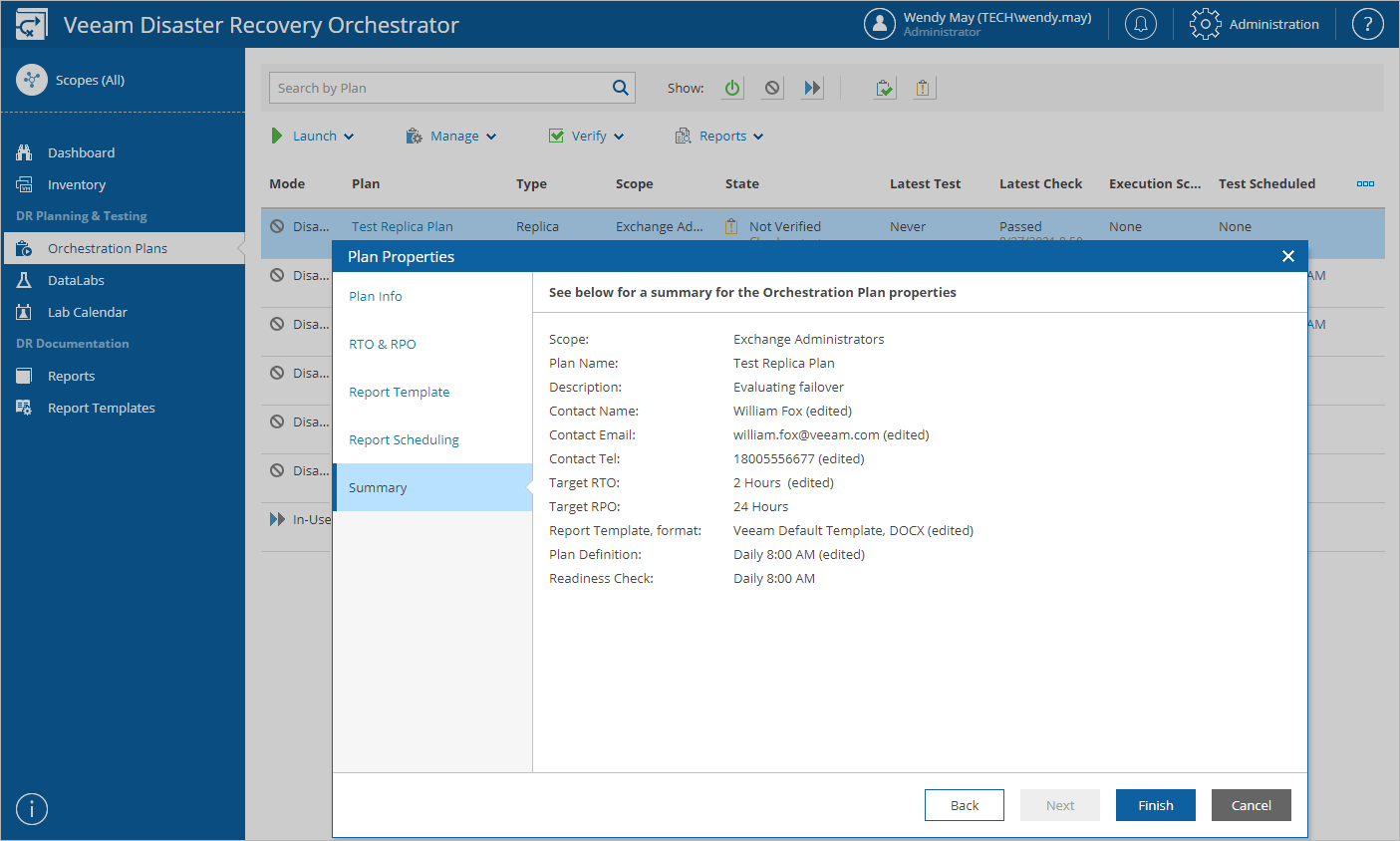Open the help question mark icon
1400x841 pixels.
pyautogui.click(x=1368, y=24)
